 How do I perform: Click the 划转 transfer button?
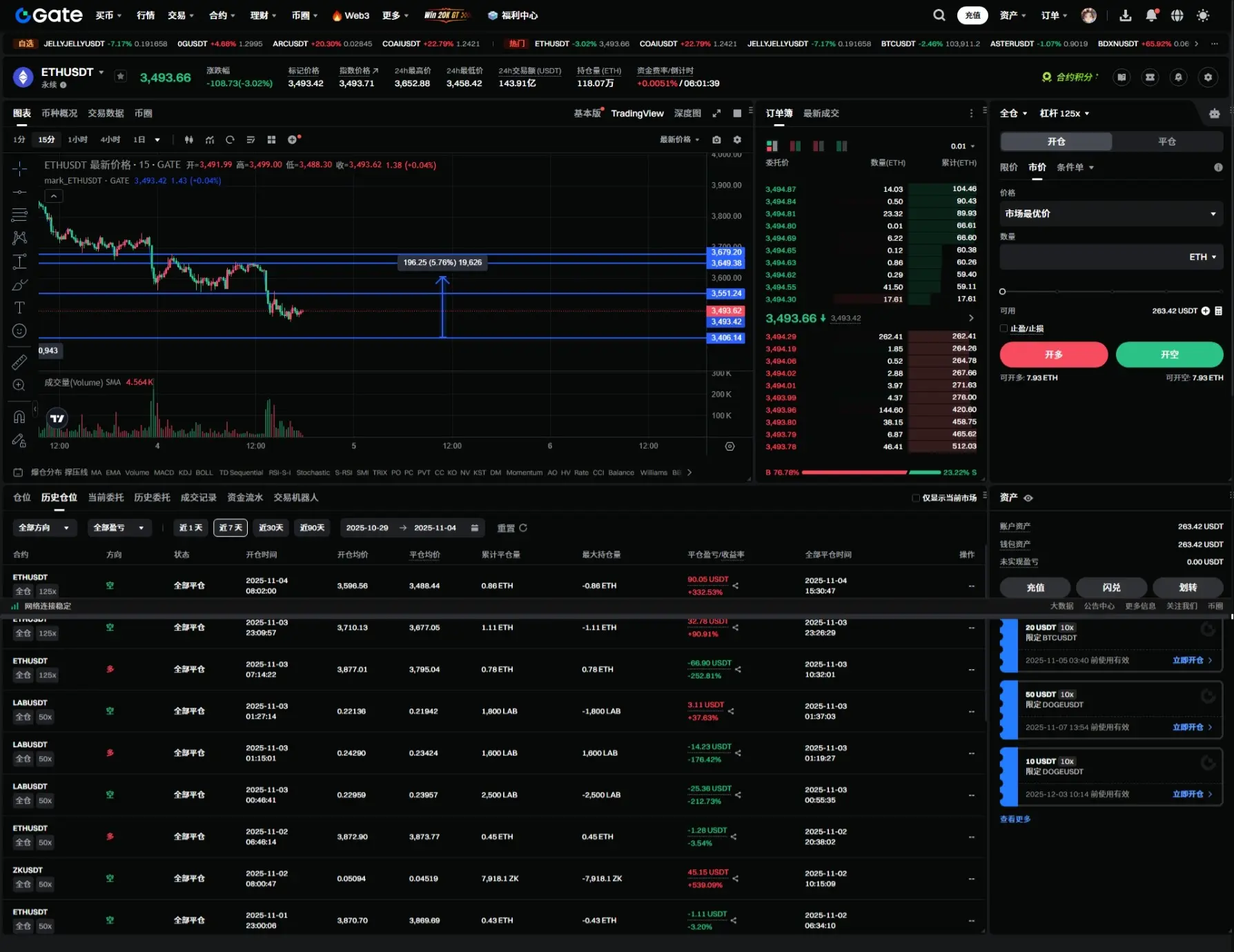pyautogui.click(x=1188, y=588)
